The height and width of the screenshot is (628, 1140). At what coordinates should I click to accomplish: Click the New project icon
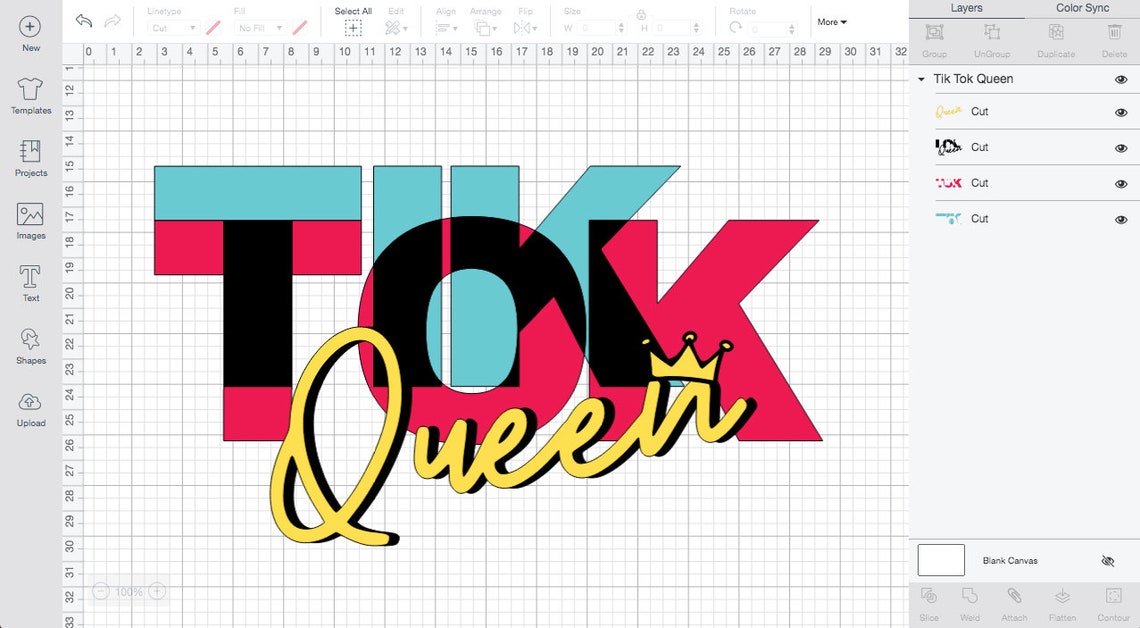[30, 28]
